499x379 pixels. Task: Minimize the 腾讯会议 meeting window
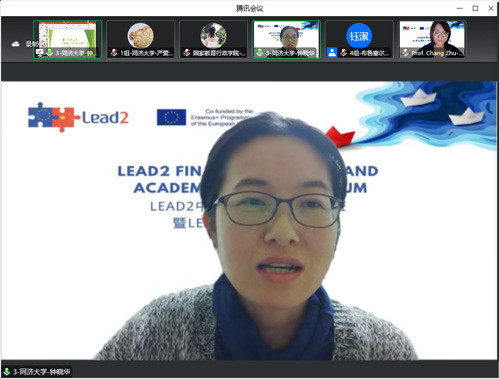460,8
